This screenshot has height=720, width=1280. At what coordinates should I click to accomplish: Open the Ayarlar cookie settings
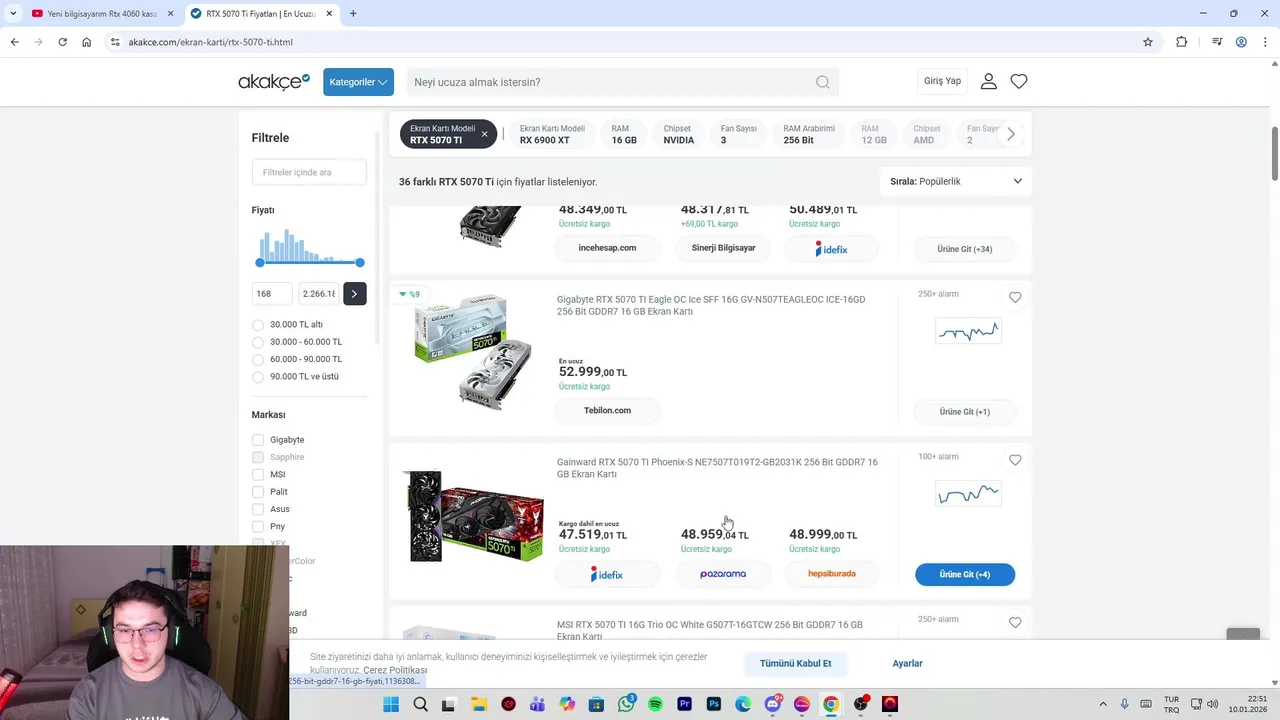point(907,663)
